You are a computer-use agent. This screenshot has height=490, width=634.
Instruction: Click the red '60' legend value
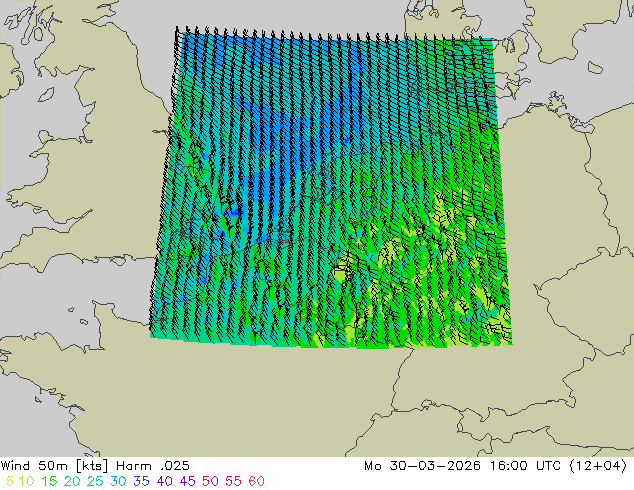click(256, 481)
